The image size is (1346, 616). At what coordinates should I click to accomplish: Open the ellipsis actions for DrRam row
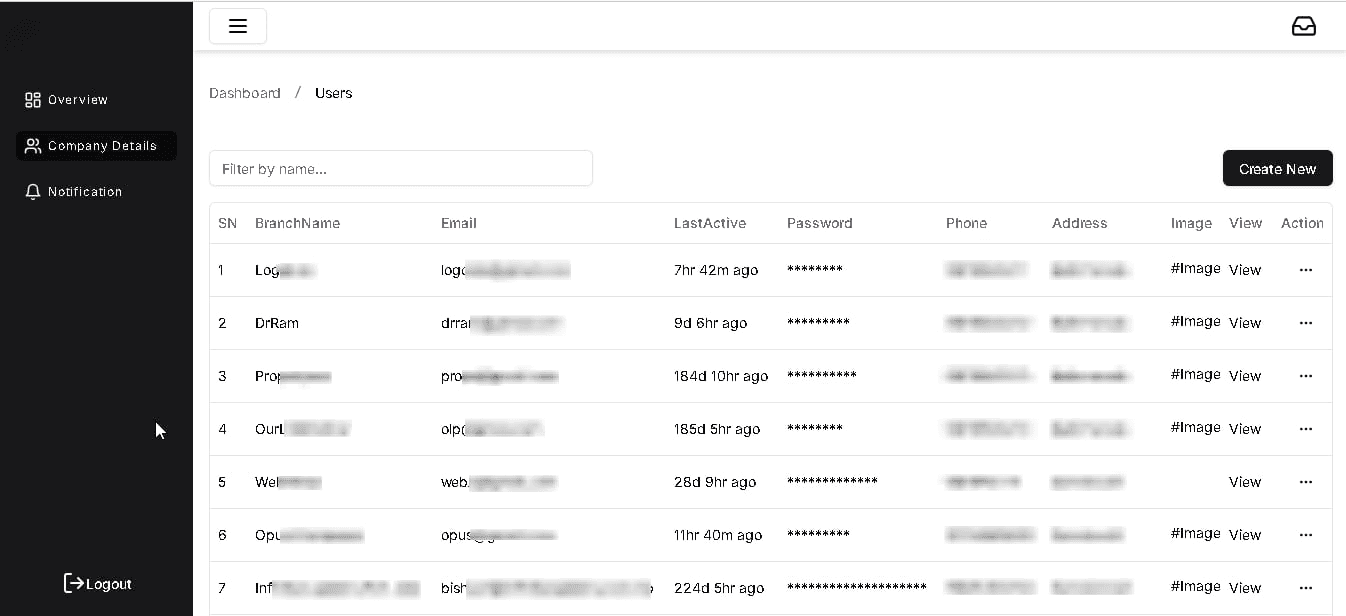click(x=1305, y=322)
